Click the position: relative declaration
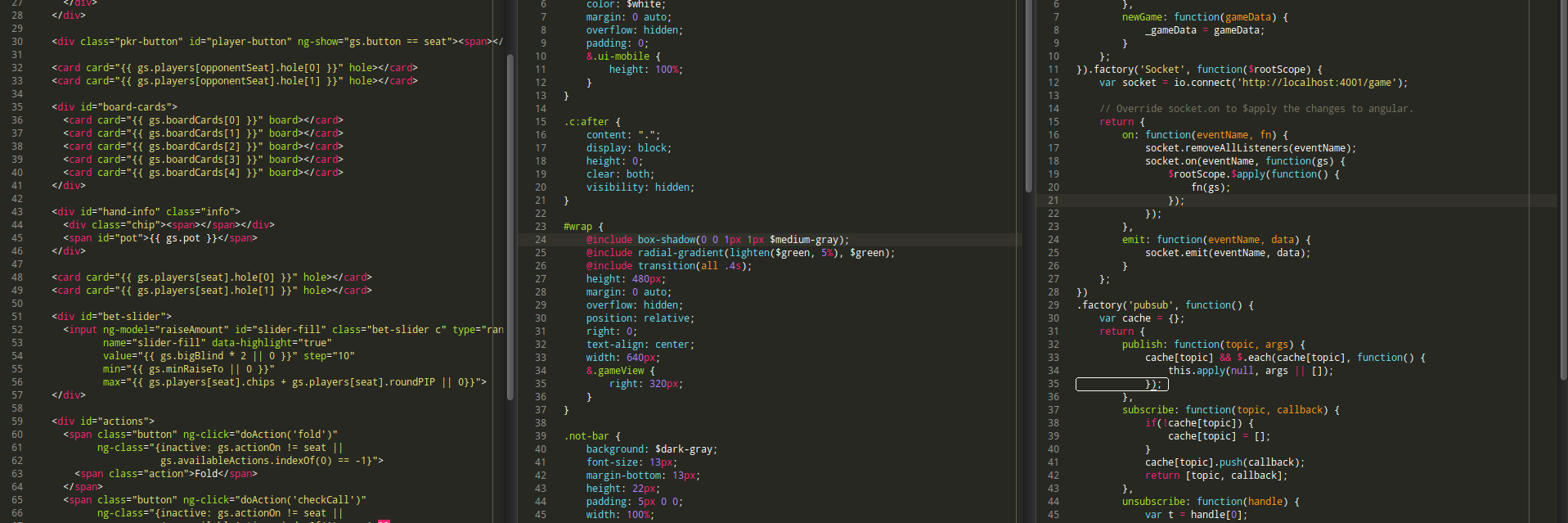The height and width of the screenshot is (523, 1568). point(640,318)
